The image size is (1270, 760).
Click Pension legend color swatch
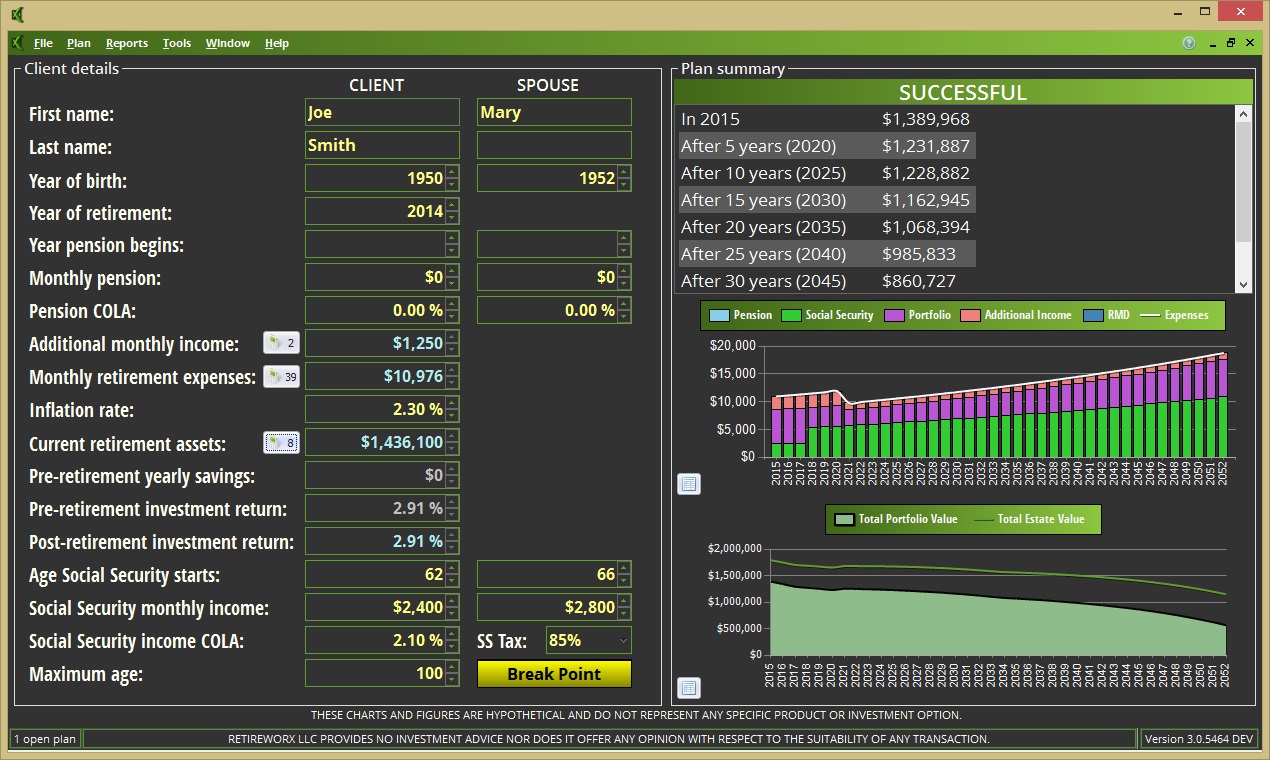pyautogui.click(x=719, y=315)
